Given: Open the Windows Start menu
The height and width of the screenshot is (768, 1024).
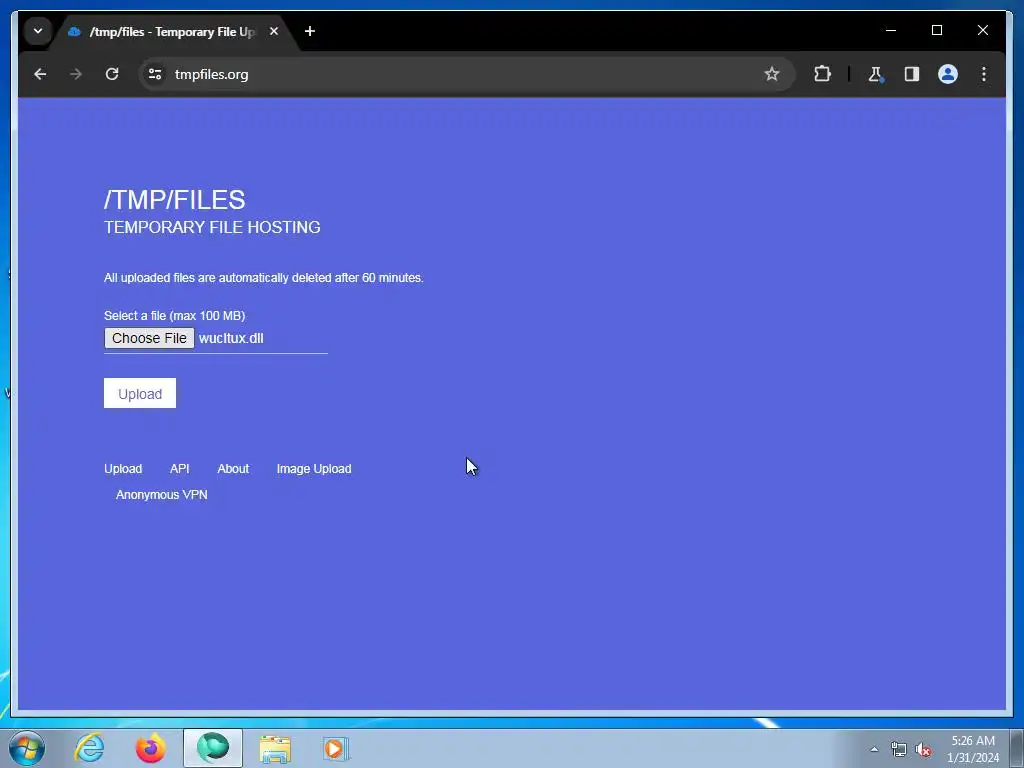Looking at the screenshot, I should click(x=26, y=748).
